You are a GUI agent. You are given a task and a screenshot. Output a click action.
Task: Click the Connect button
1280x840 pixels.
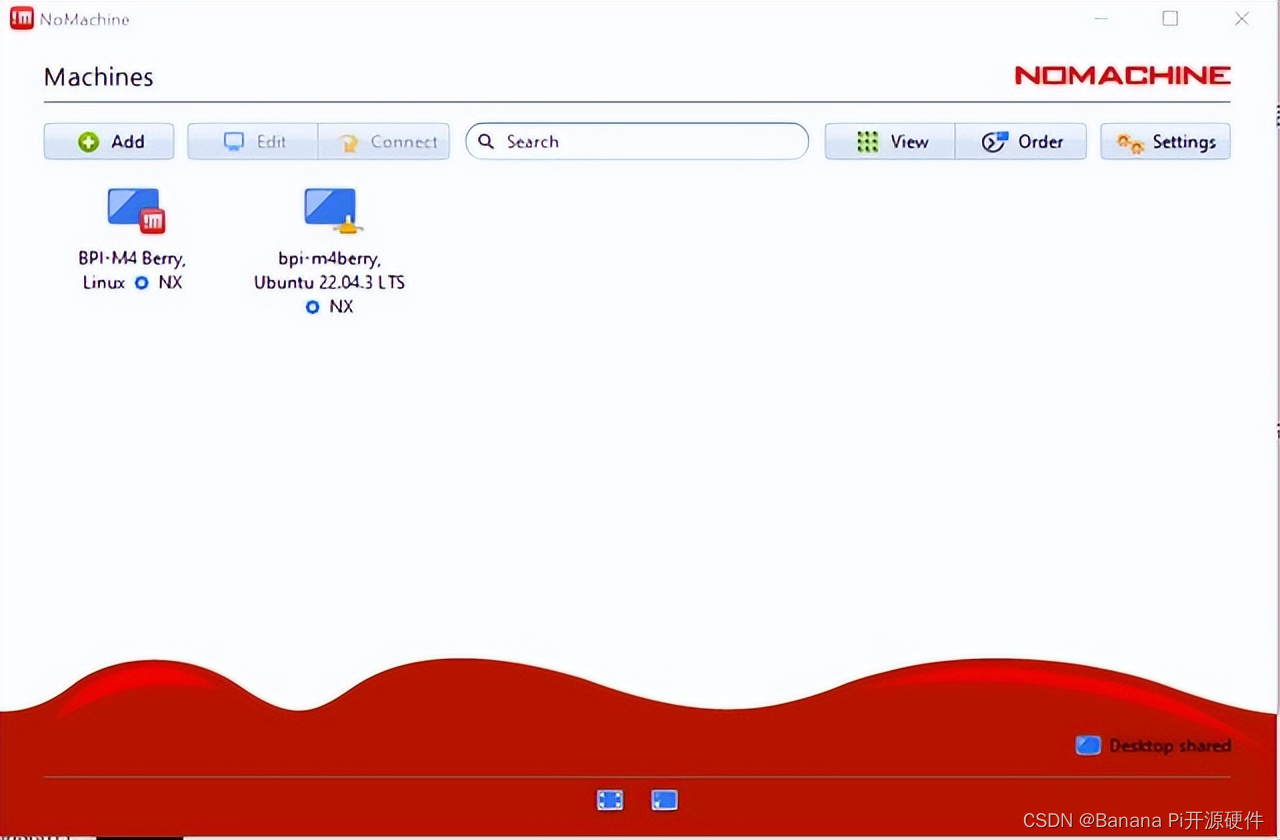point(384,142)
